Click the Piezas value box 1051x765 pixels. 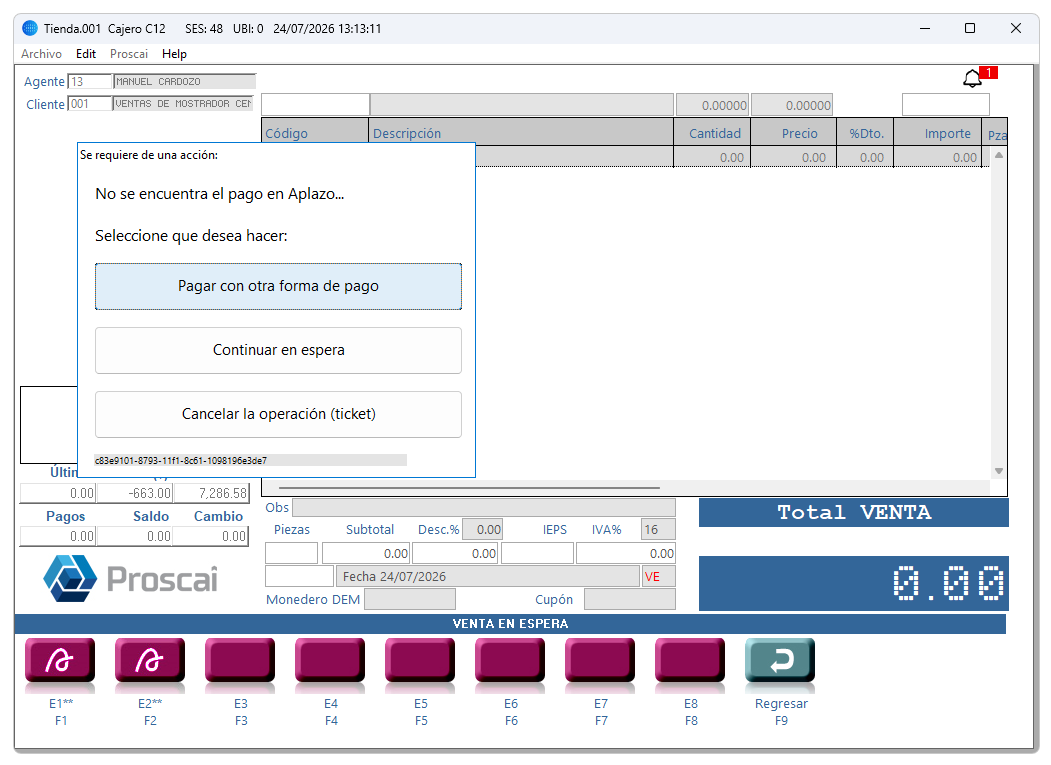(x=292, y=553)
